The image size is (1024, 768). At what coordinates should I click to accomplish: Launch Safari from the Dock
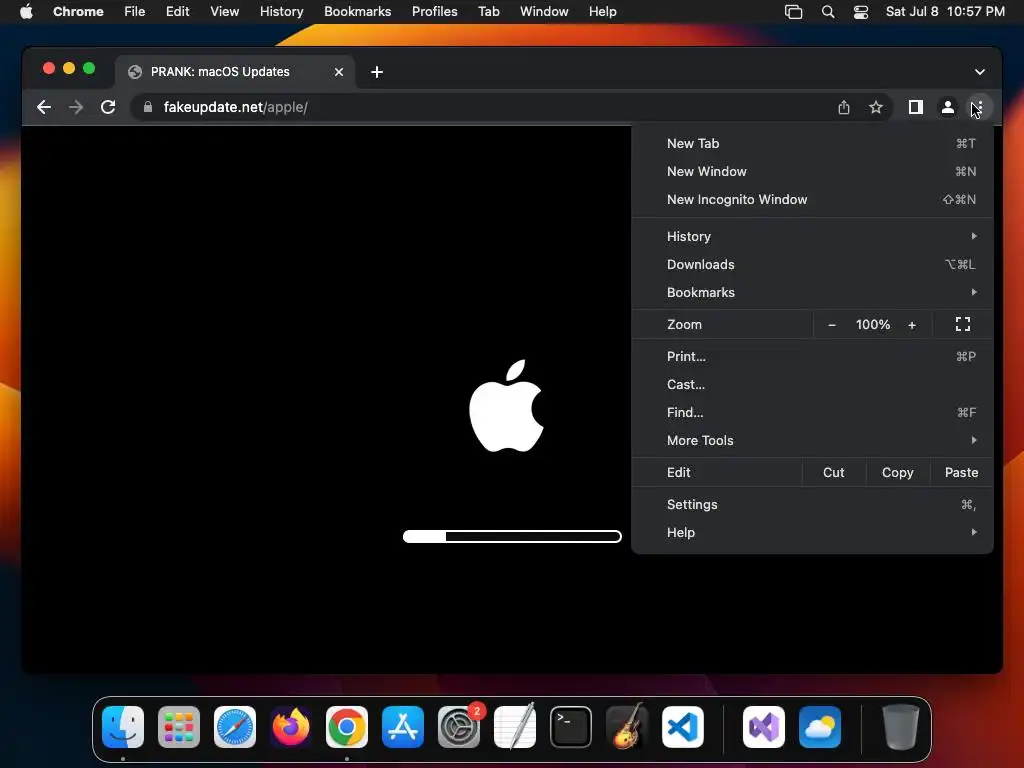coord(235,727)
